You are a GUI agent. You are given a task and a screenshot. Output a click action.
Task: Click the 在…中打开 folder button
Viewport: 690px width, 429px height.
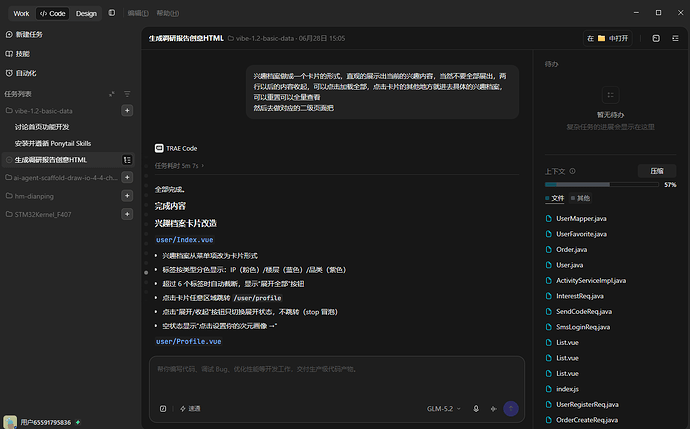click(x=607, y=38)
